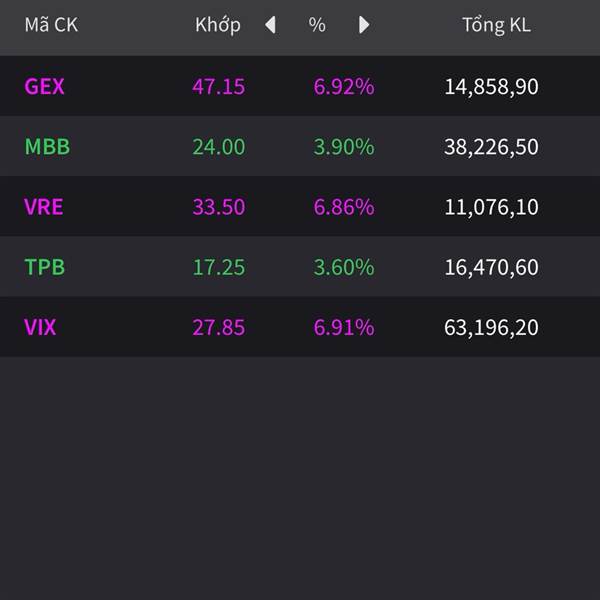Select MBB matched price 24.00
The height and width of the screenshot is (600, 600).
point(218,147)
